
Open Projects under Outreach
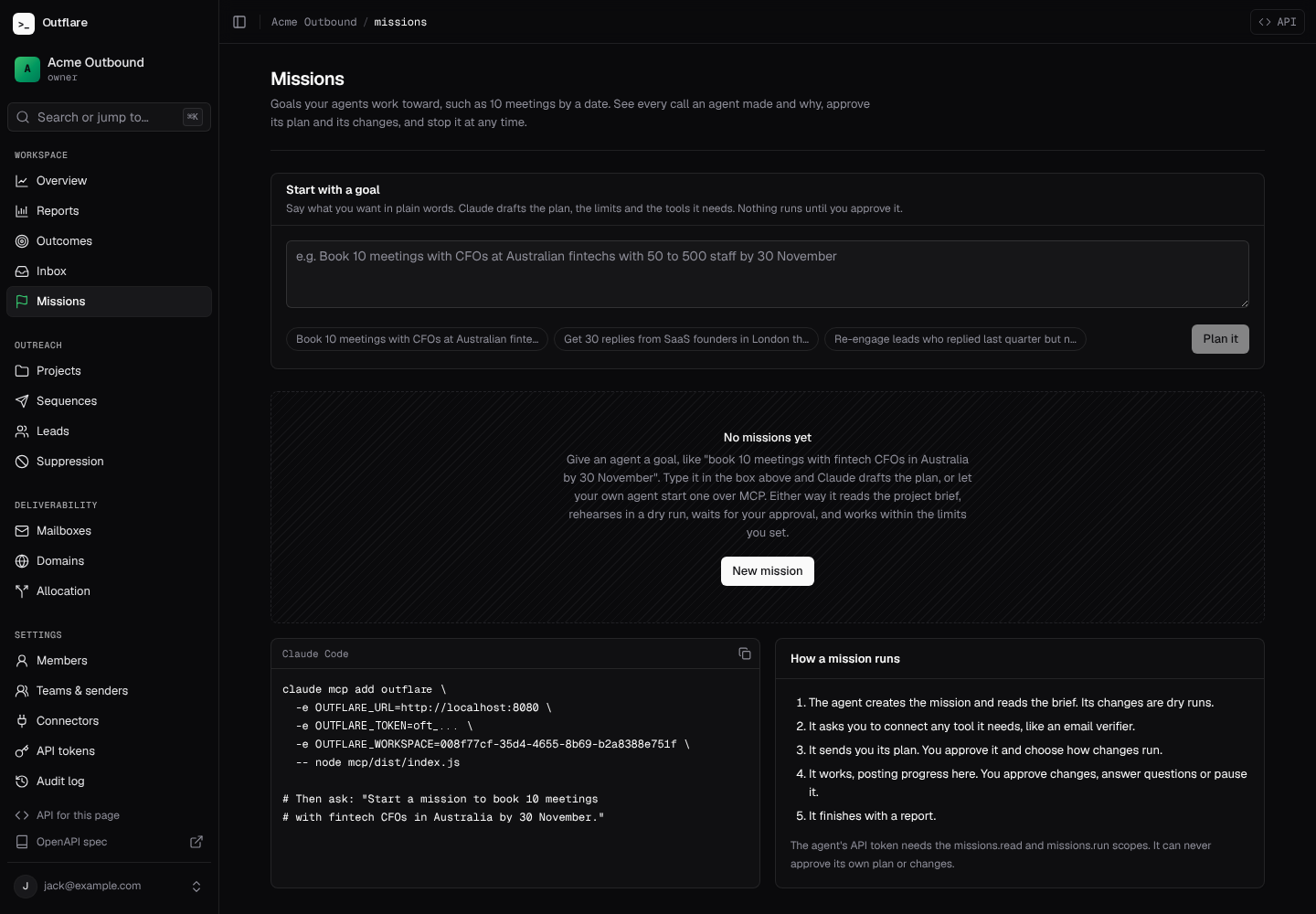[109, 371]
